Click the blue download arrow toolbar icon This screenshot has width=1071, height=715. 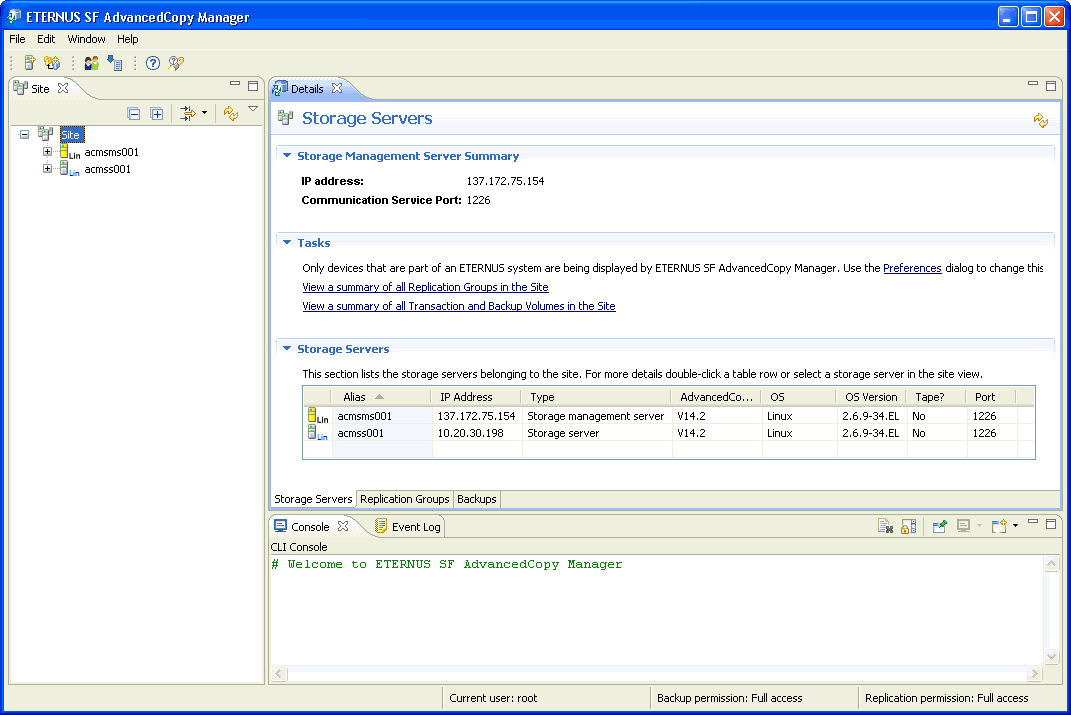click(115, 63)
